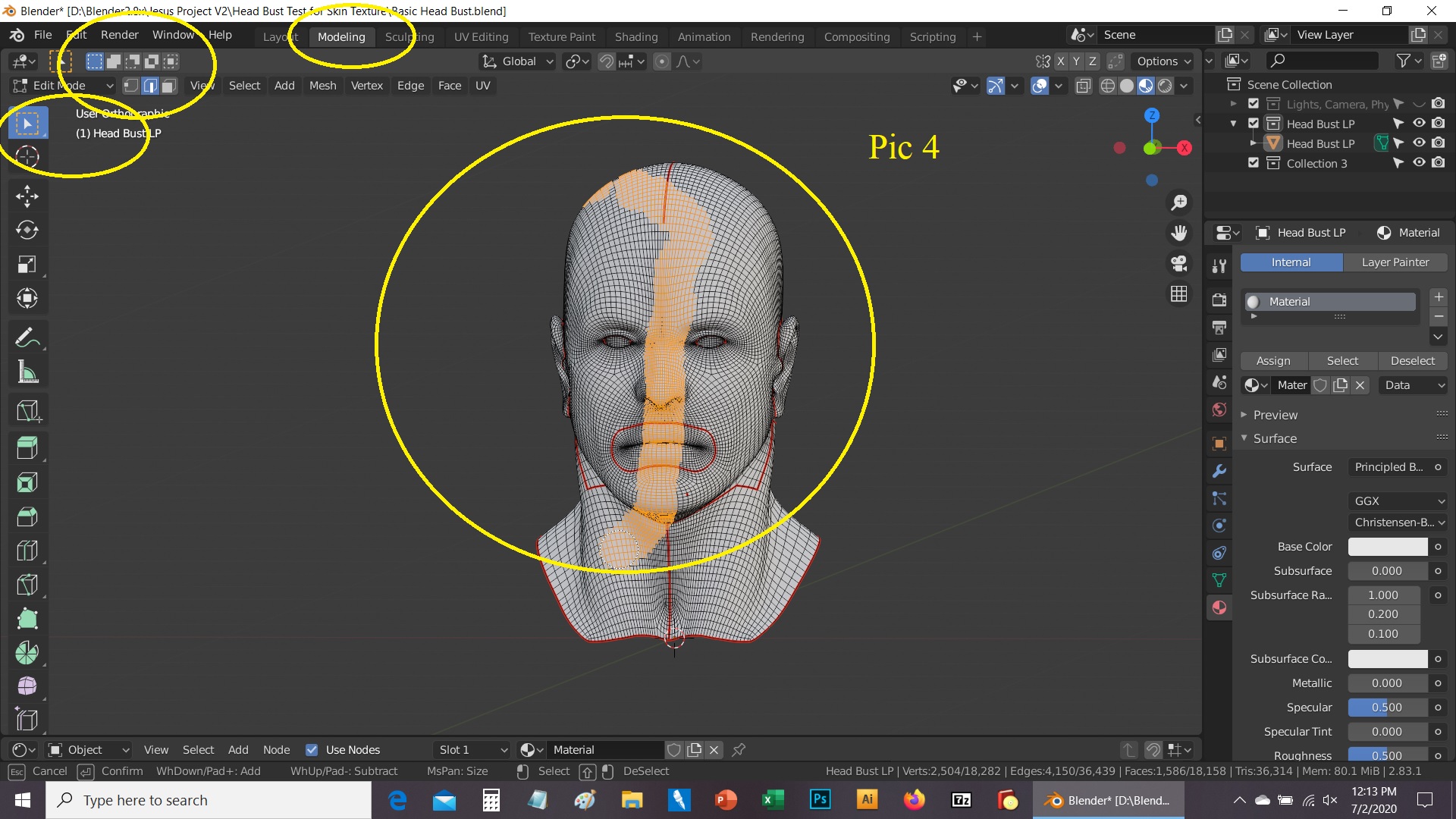This screenshot has width=1456, height=819.
Task: Switch to orthographic grid view icon
Action: (x=1179, y=294)
